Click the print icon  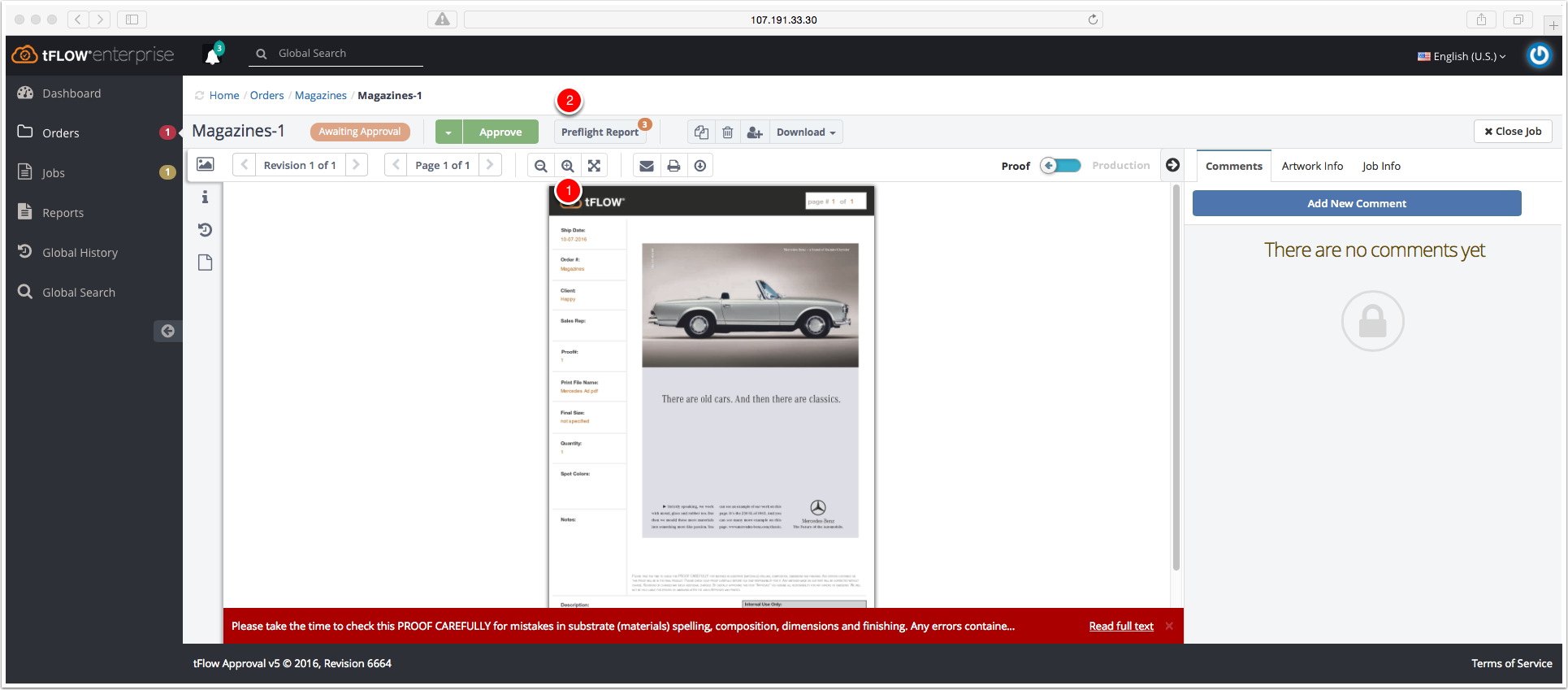[674, 166]
